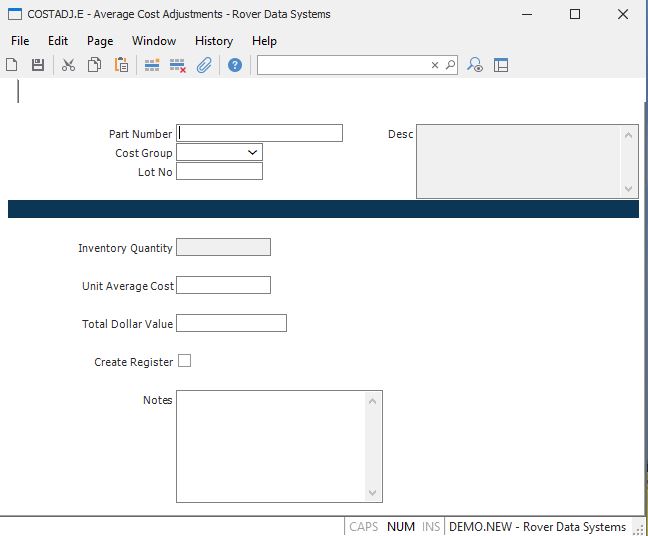Screen dimensions: 648x536
Task: Open the File menu
Action: pyautogui.click(x=20, y=41)
